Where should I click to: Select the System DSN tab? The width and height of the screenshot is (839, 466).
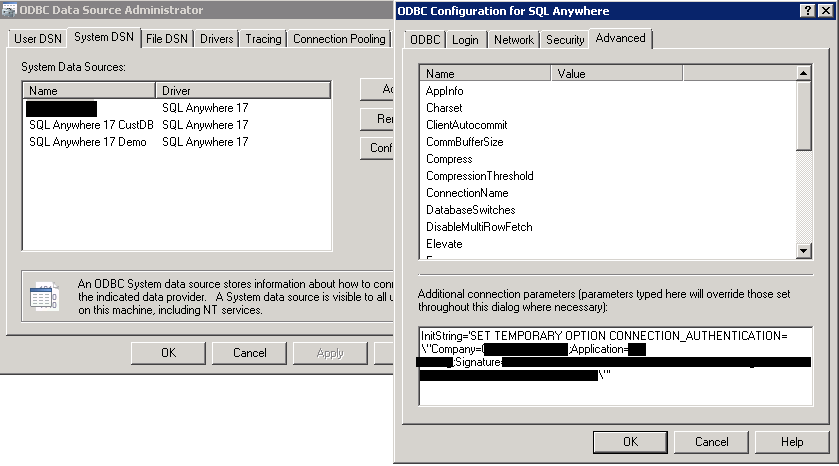(x=104, y=37)
